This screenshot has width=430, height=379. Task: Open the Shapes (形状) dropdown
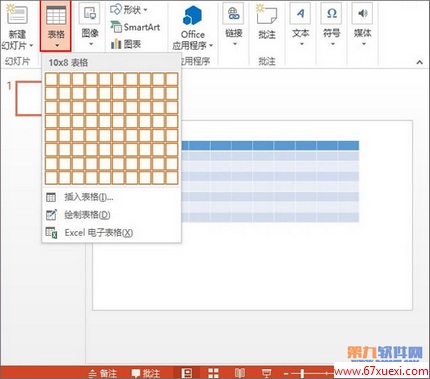click(129, 10)
